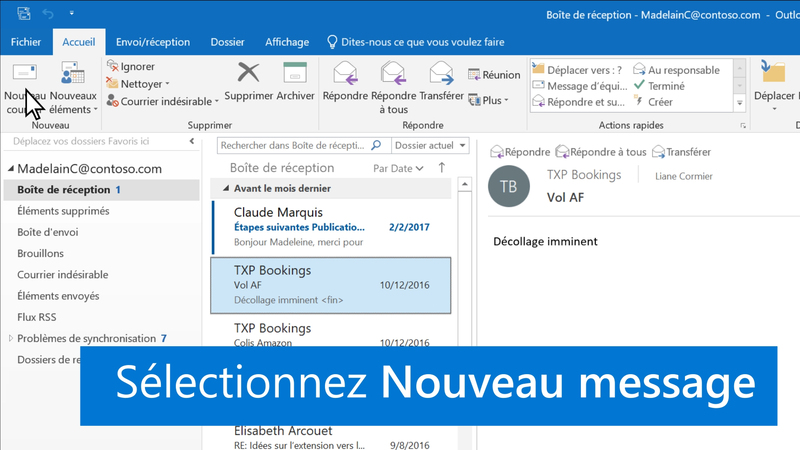Click Répondre in the reading pane
The image size is (800, 450).
519,152
